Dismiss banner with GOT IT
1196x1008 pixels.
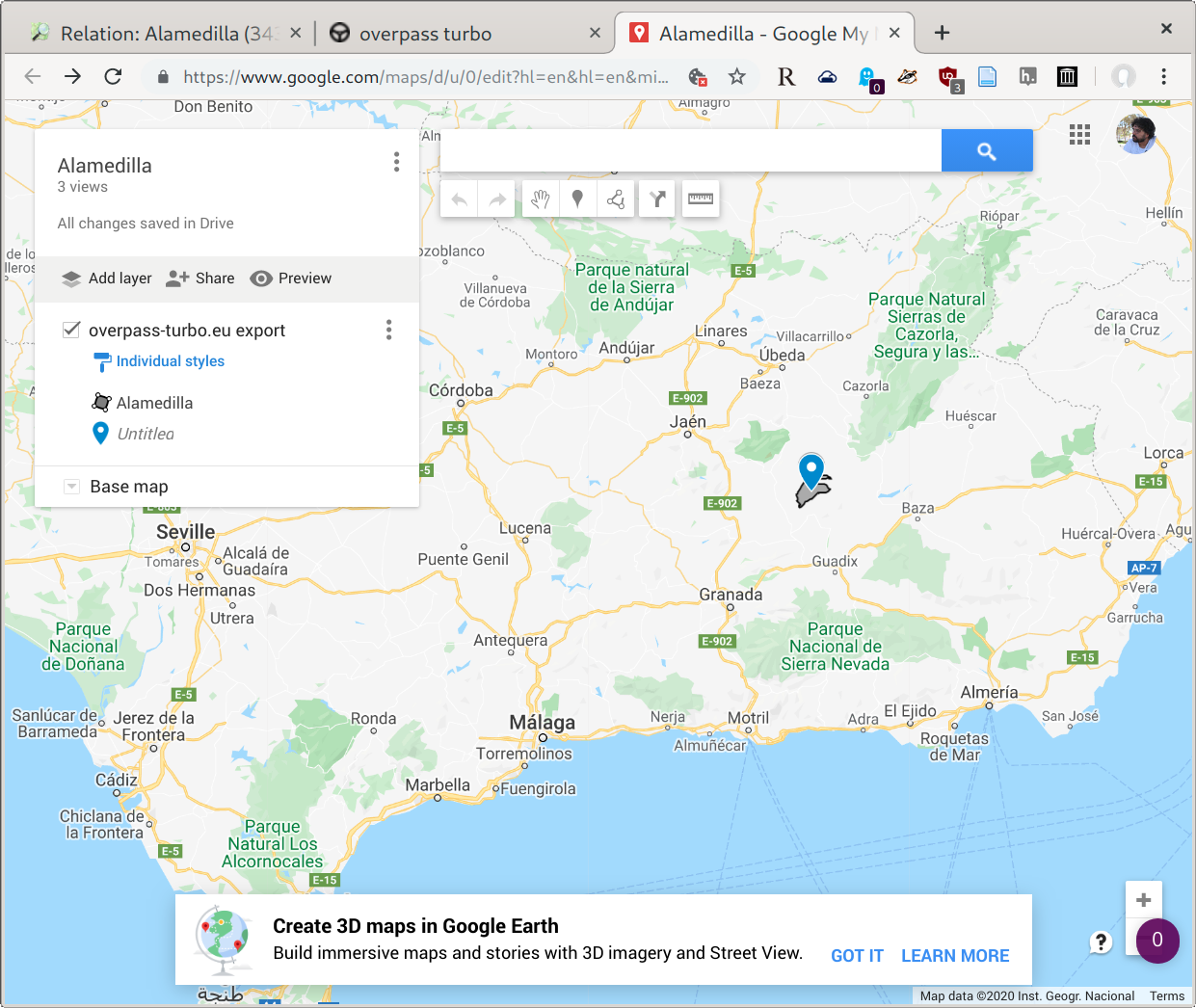tap(857, 956)
